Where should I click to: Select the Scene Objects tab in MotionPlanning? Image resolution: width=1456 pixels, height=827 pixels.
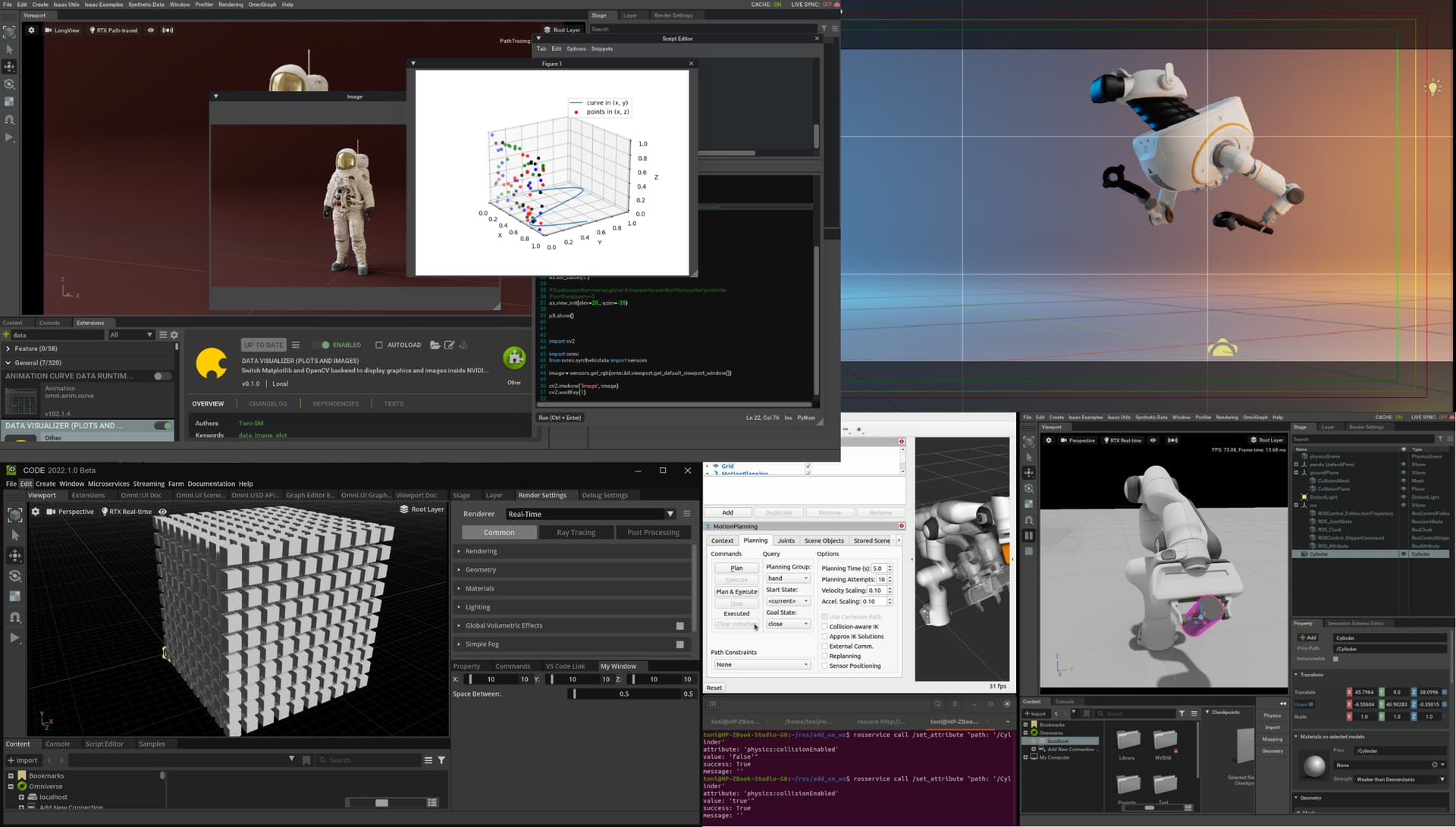tap(824, 541)
